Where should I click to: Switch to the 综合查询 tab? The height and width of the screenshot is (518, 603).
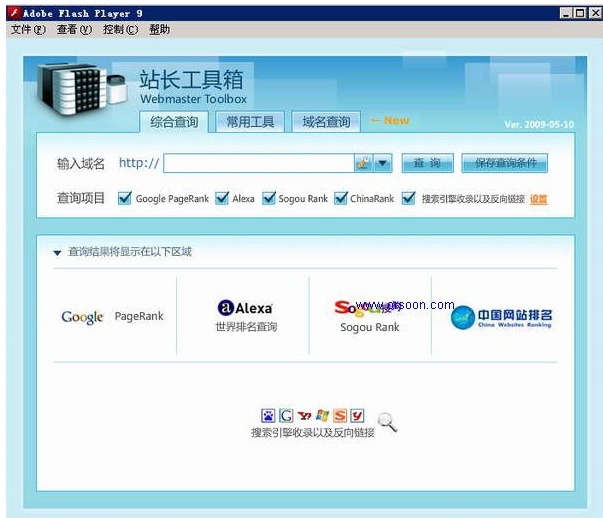pyautogui.click(x=174, y=122)
